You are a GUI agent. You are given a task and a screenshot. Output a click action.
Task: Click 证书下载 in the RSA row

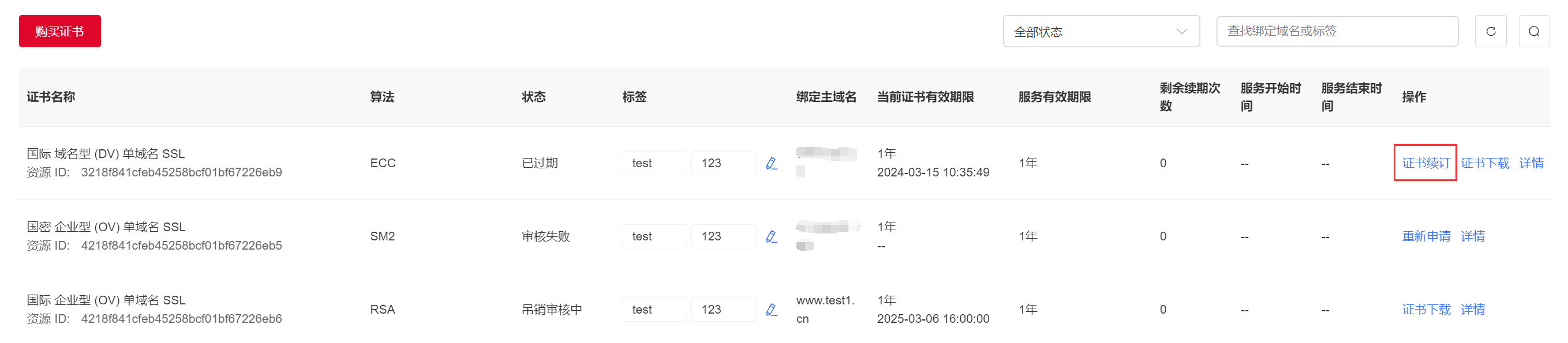[1426, 310]
